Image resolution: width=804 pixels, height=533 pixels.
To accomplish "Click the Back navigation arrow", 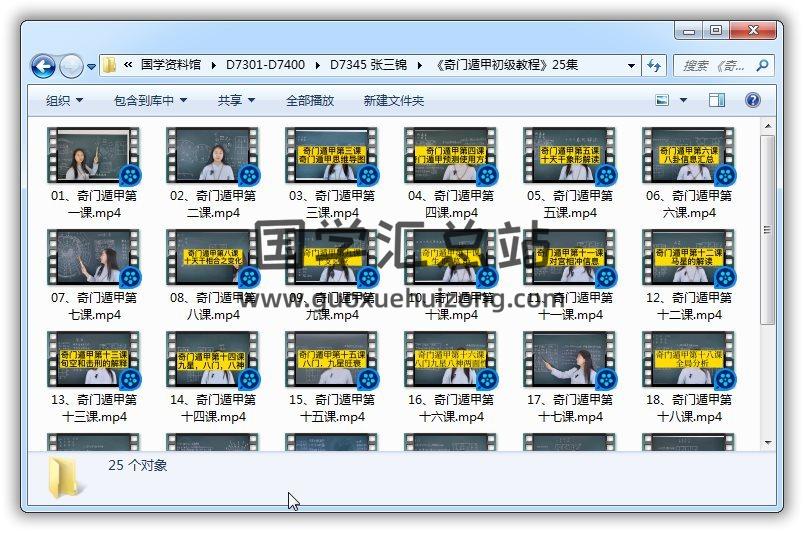I will pyautogui.click(x=43, y=67).
